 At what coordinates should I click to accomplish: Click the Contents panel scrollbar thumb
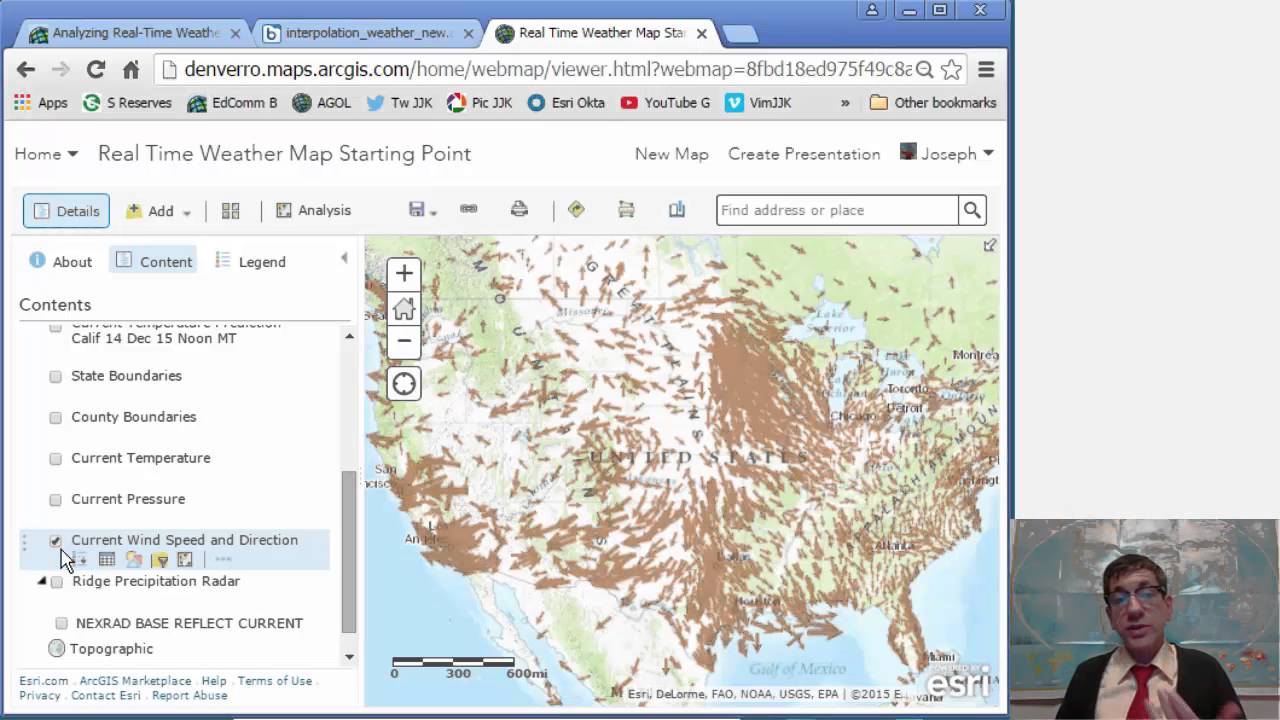pos(349,552)
